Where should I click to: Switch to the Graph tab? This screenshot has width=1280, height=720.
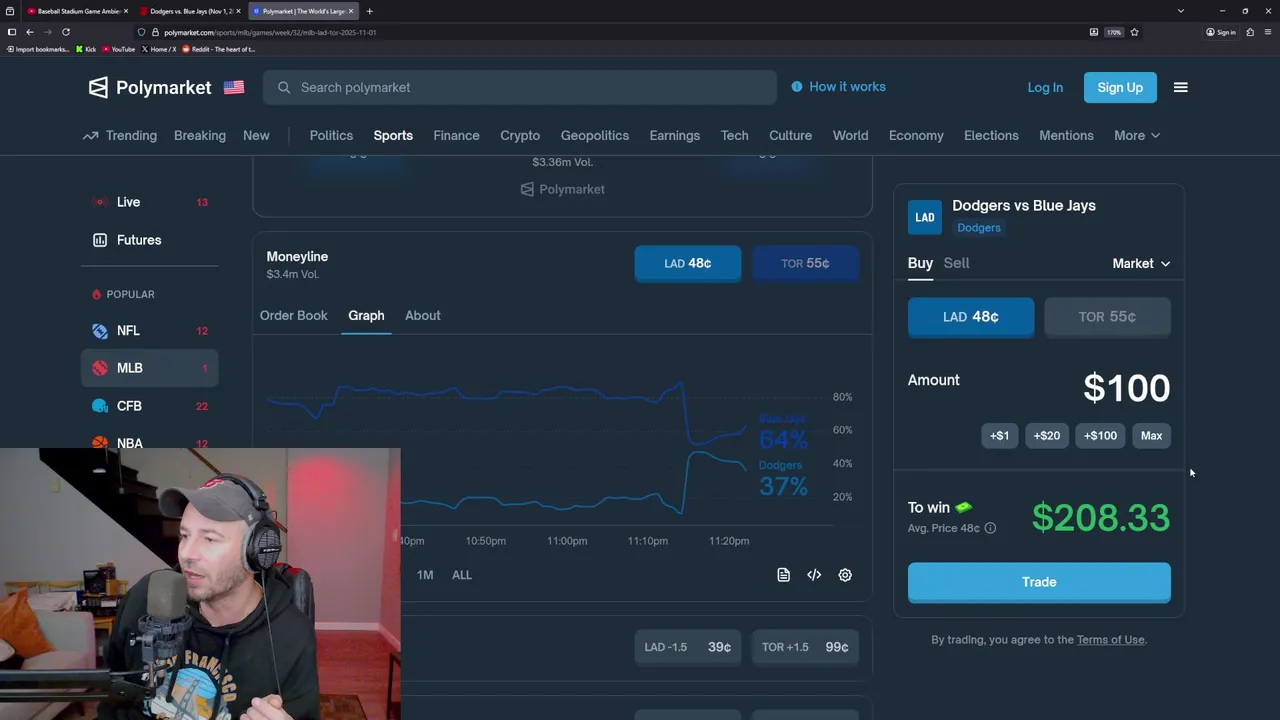[x=366, y=315]
